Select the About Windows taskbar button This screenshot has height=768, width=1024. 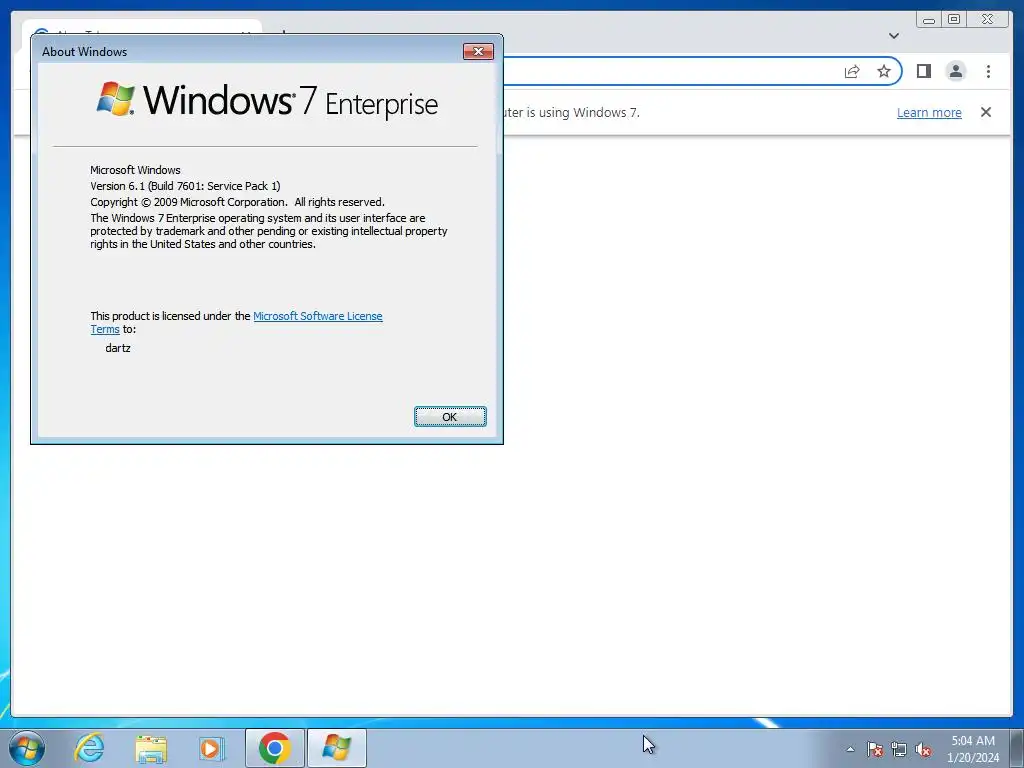(336, 748)
